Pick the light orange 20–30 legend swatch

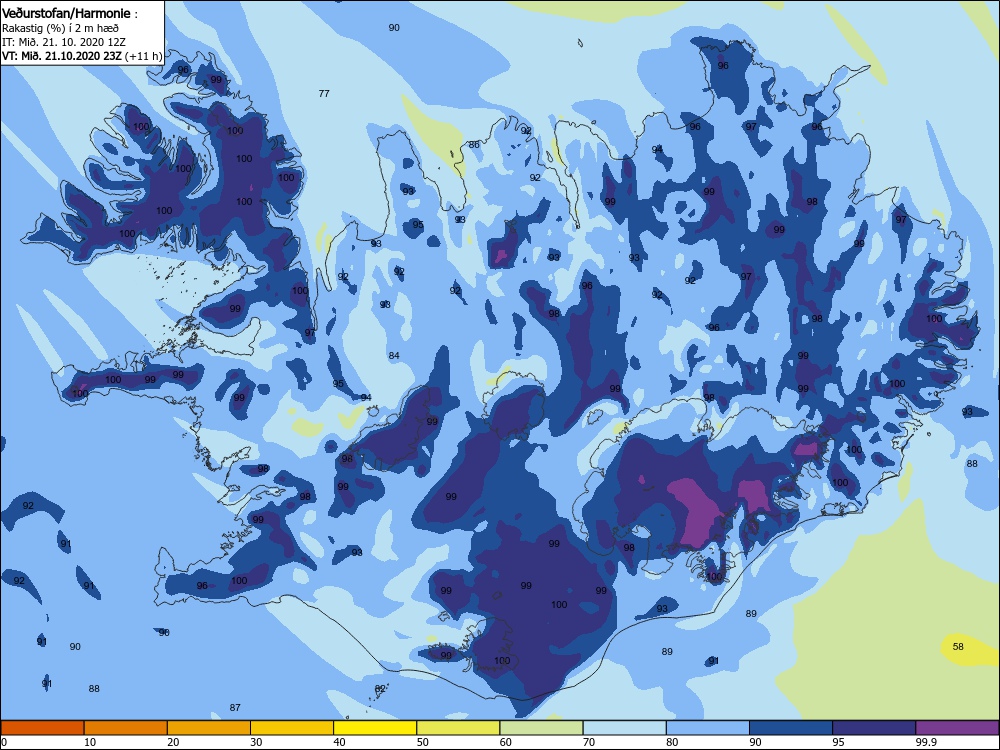209,728
